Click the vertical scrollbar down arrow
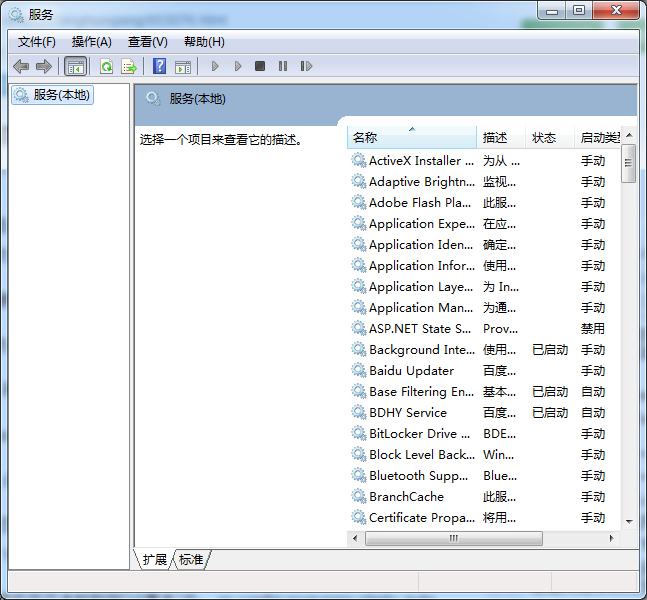This screenshot has height=600, width=647. pos(629,521)
